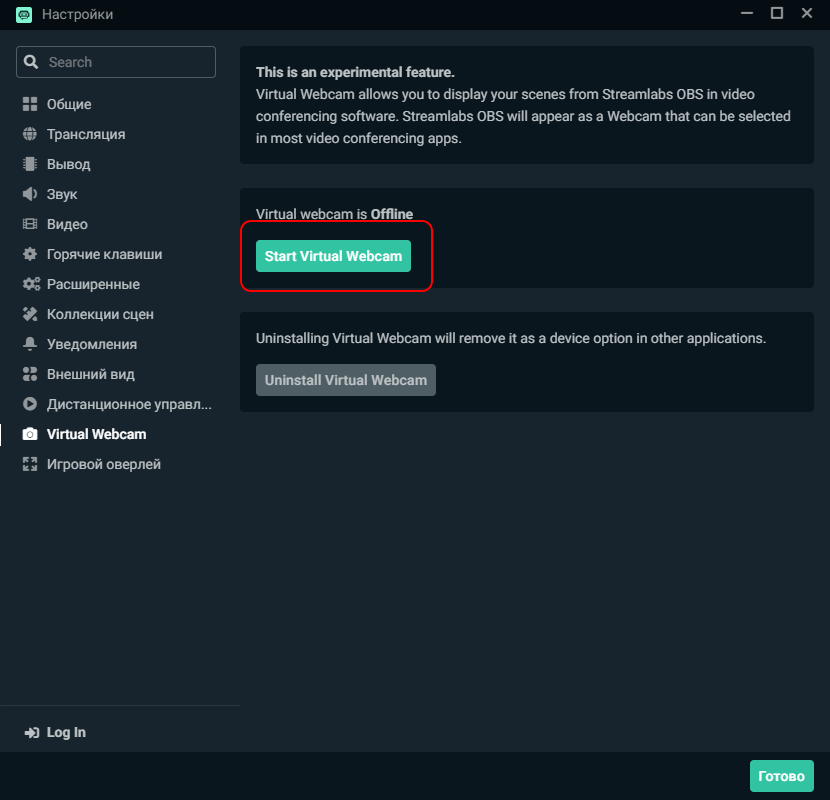Minimize the Настройки window

click(x=747, y=13)
